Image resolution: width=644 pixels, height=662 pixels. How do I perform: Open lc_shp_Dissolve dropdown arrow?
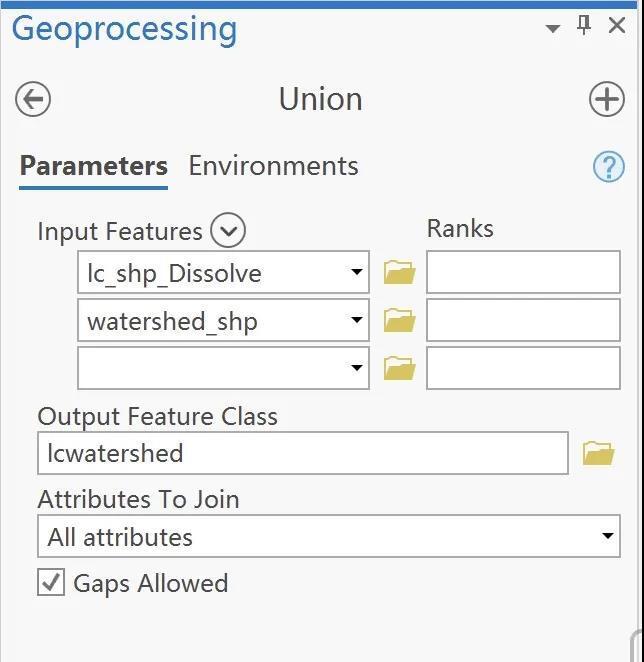357,272
